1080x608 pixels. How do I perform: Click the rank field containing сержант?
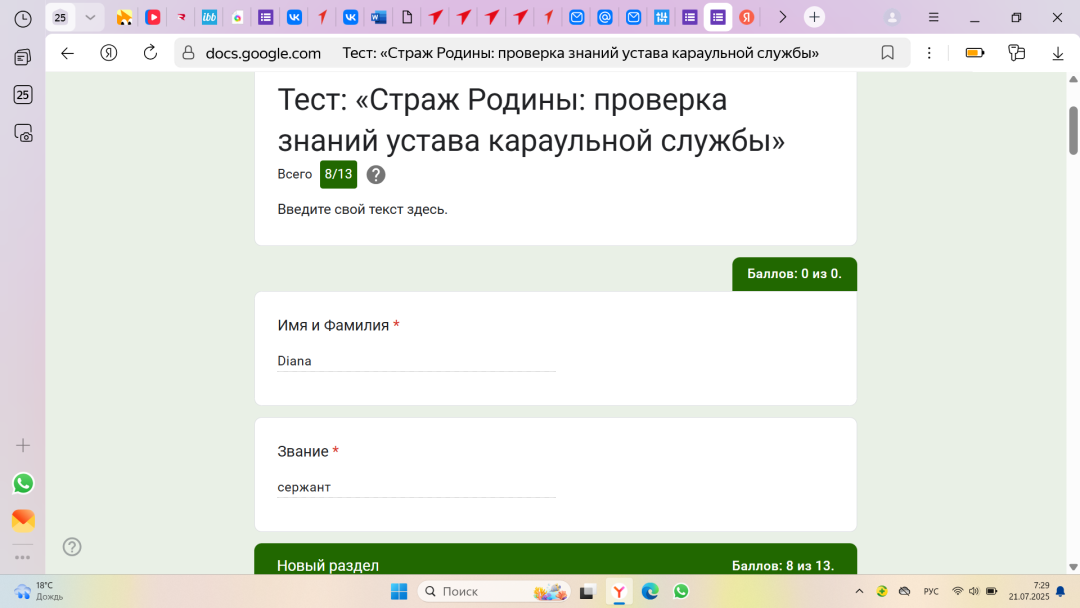pyautogui.click(x=416, y=487)
